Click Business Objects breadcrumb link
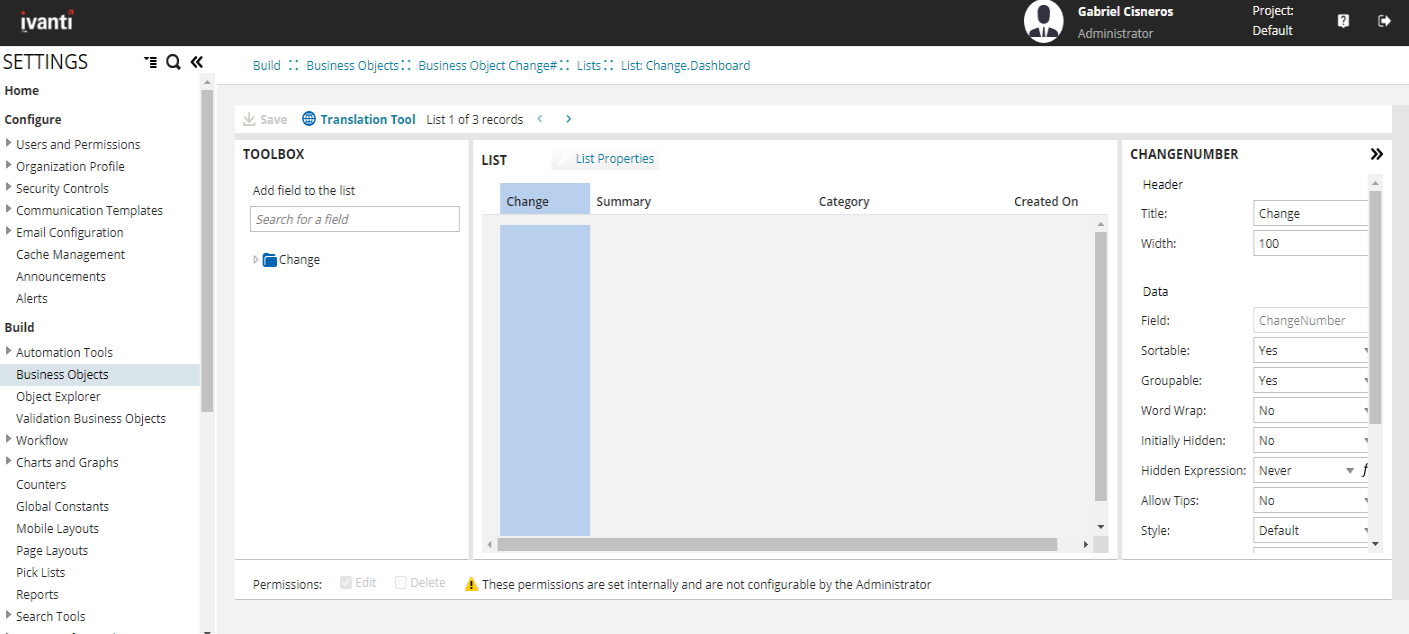 [352, 66]
